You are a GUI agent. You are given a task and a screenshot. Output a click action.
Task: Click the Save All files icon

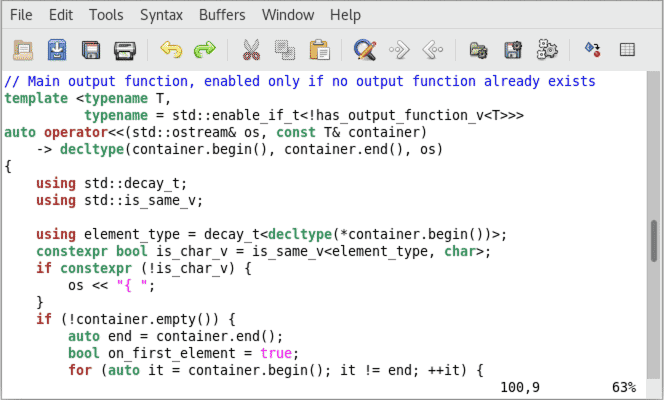(91, 49)
